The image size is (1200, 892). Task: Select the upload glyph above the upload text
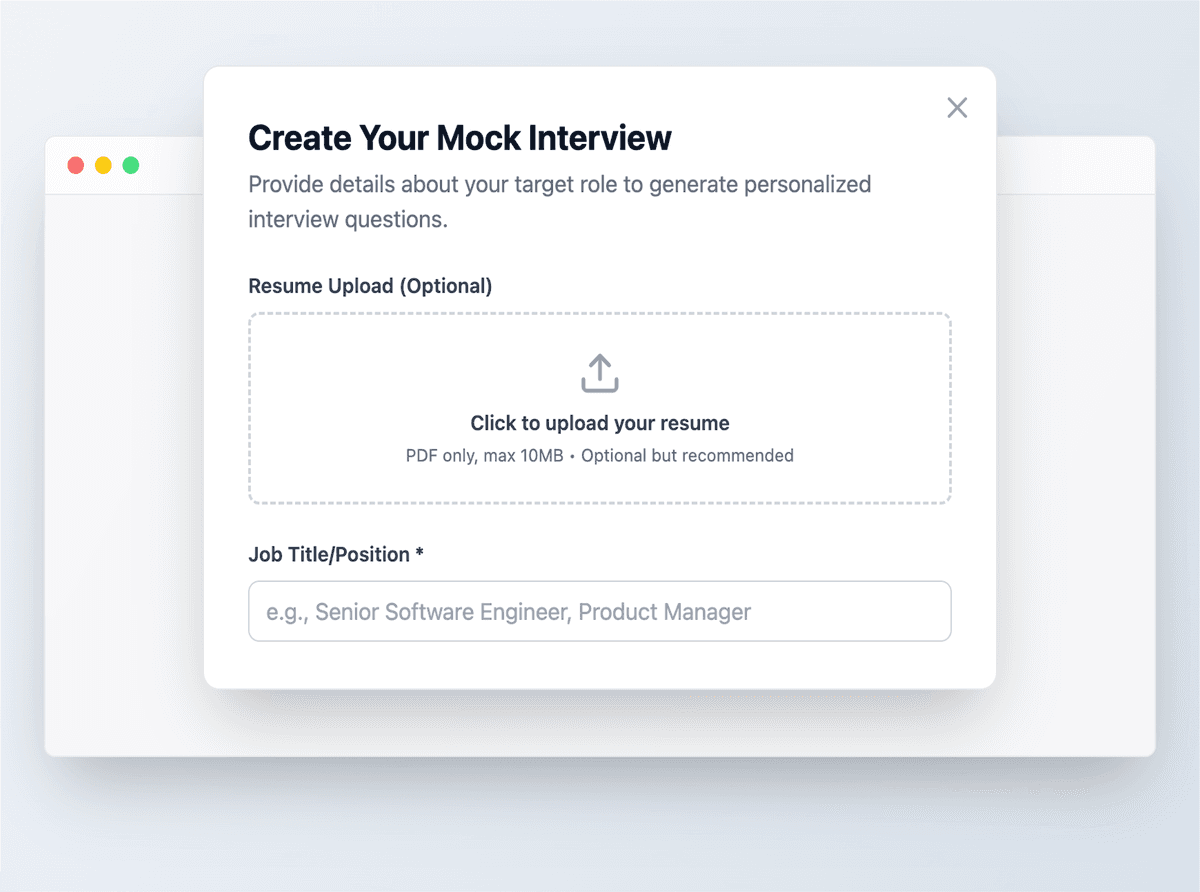(599, 372)
